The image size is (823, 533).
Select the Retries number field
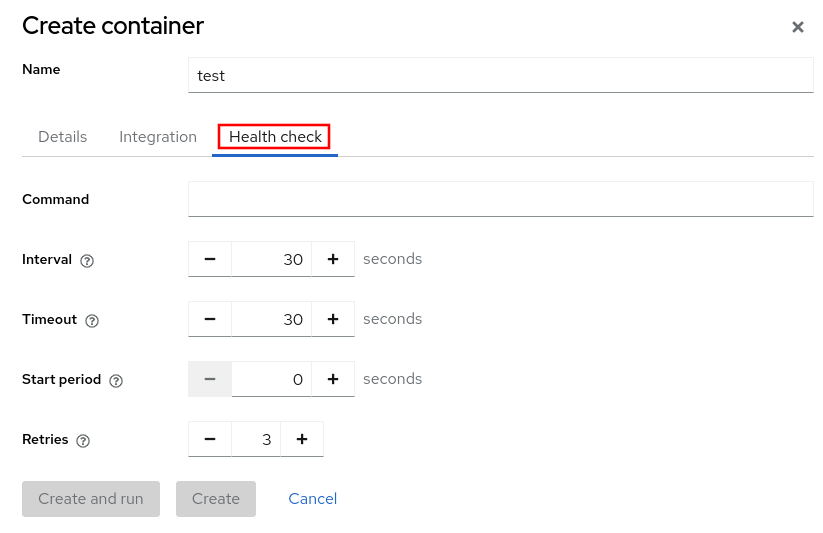click(x=256, y=439)
